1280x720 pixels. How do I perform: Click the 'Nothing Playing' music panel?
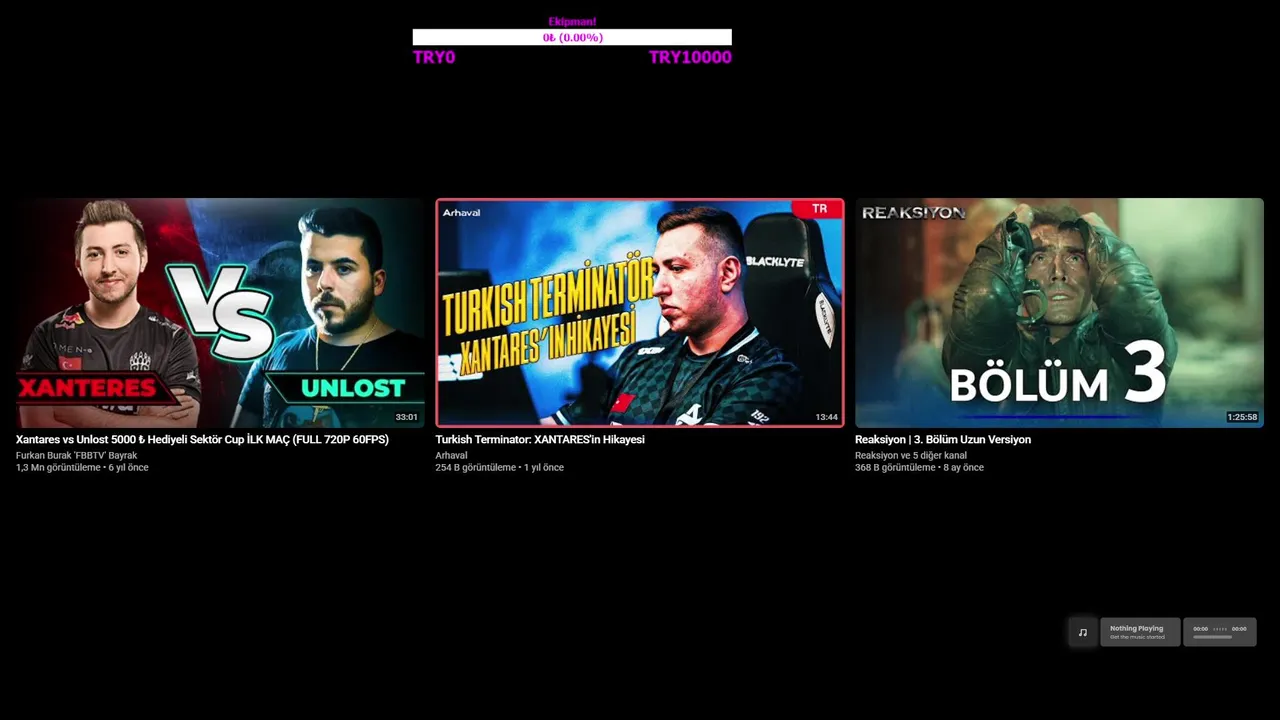click(1140, 632)
